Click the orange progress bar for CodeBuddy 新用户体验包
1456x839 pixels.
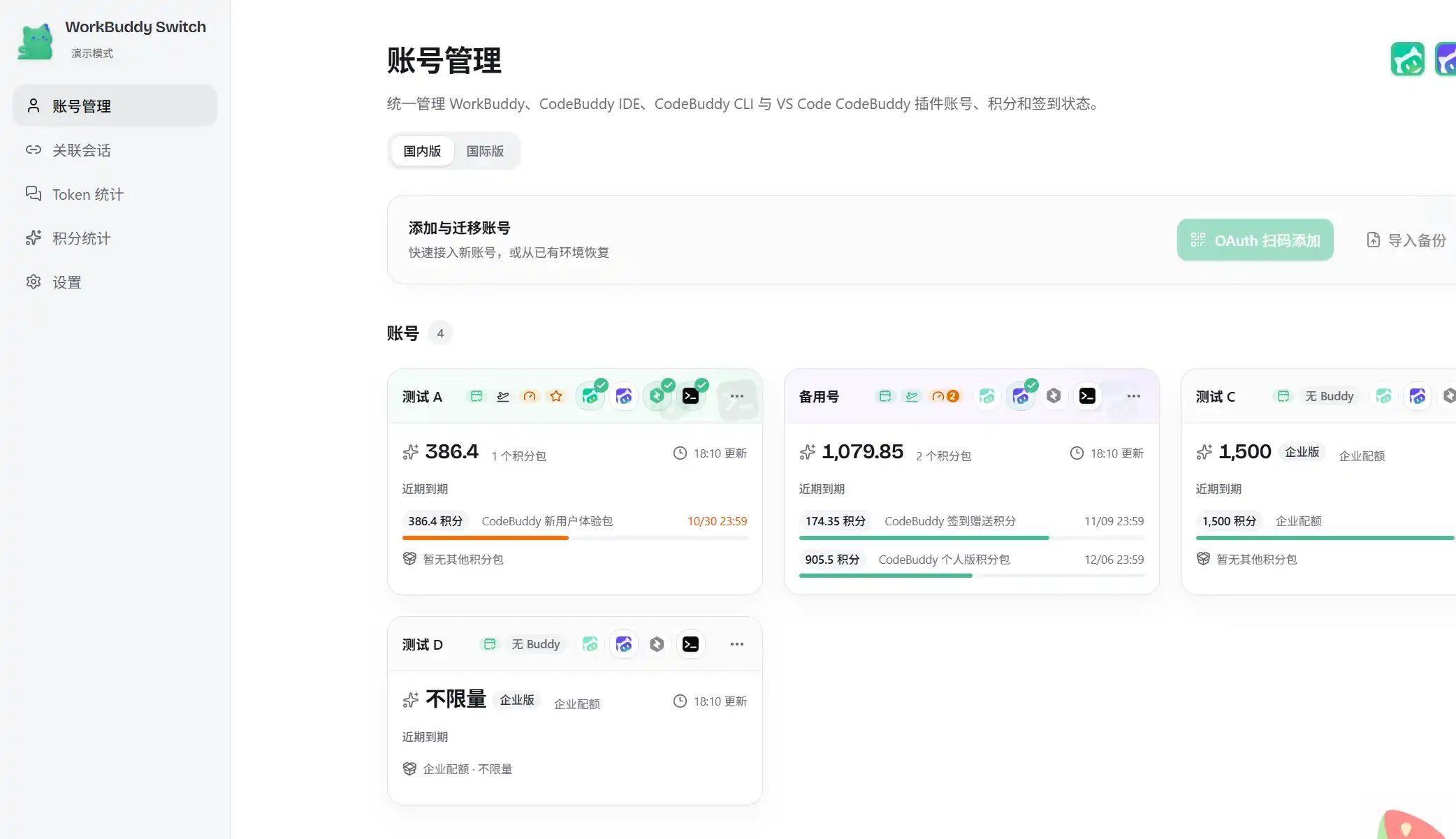575,538
